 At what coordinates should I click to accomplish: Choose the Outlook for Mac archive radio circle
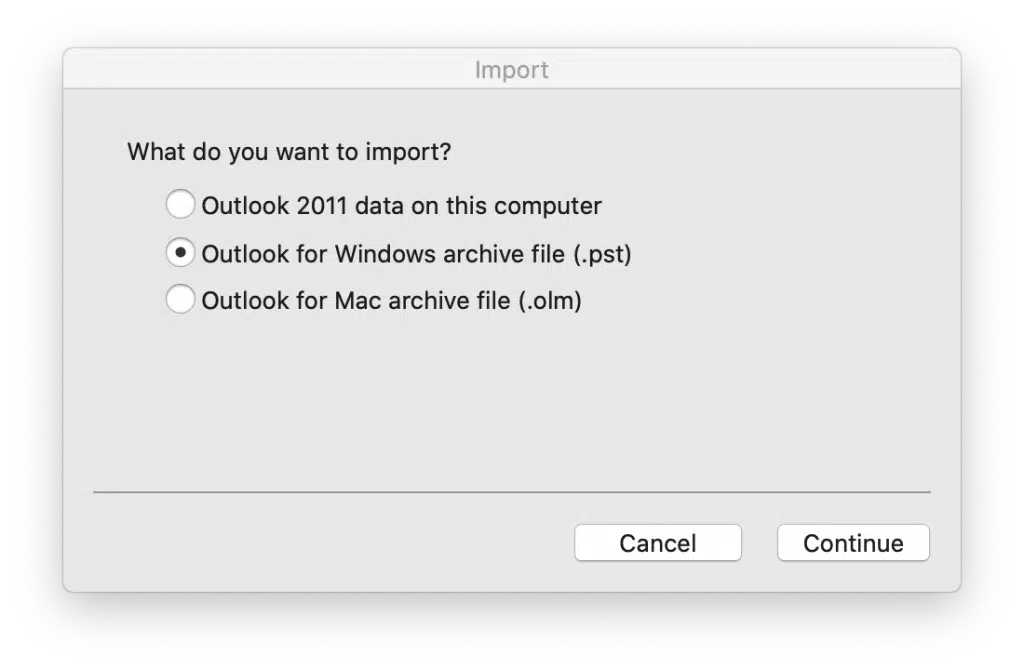coord(180,299)
